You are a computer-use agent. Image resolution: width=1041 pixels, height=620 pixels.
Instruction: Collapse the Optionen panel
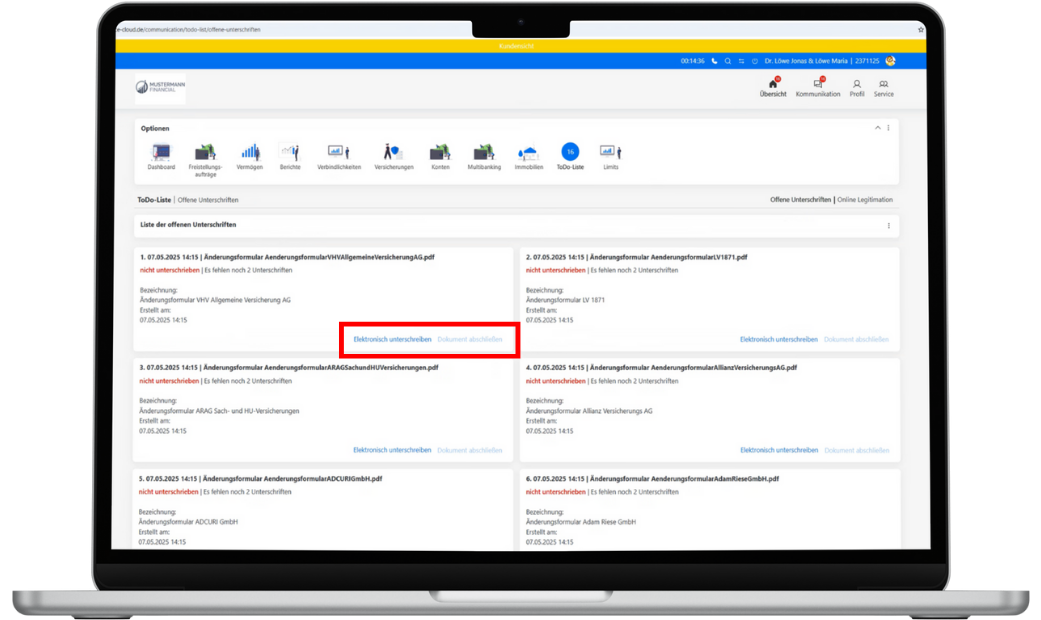pyautogui.click(x=877, y=128)
